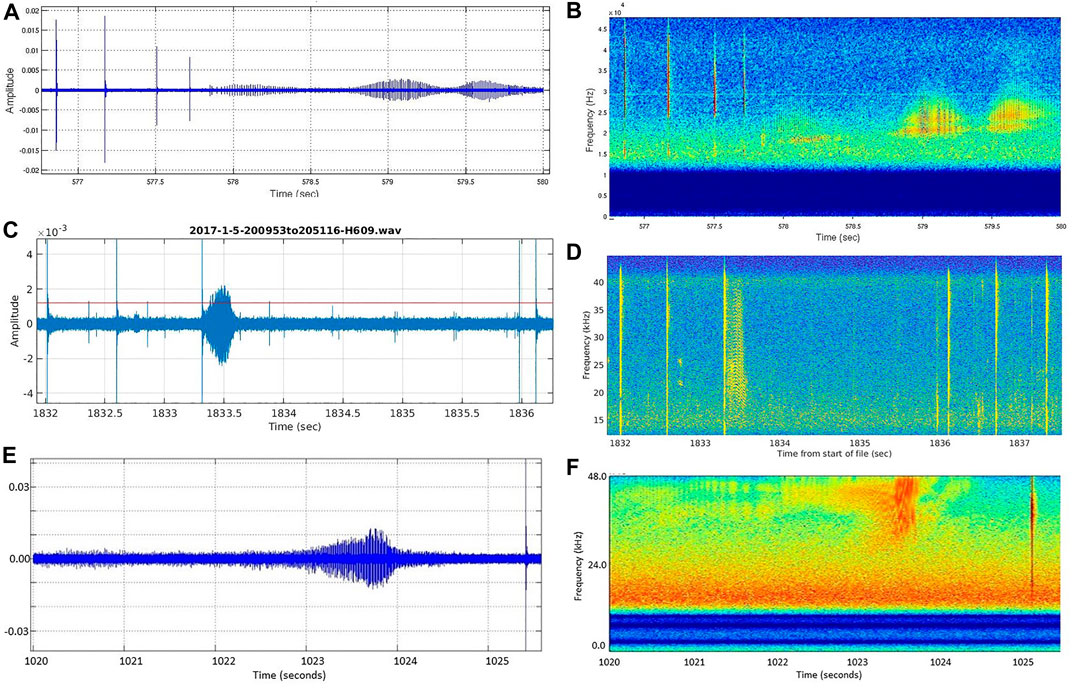
Task: Click the file title 2017-1-5-200953to205116-H609.wav
Action: tap(295, 230)
